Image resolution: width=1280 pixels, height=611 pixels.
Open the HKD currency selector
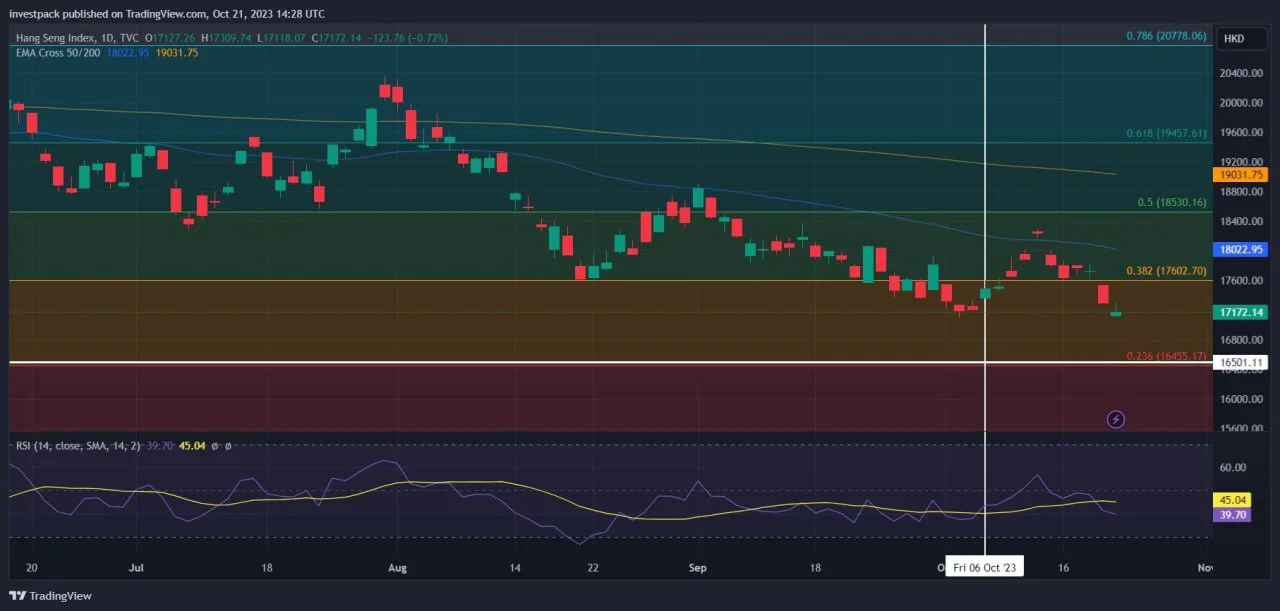pyautogui.click(x=1234, y=38)
